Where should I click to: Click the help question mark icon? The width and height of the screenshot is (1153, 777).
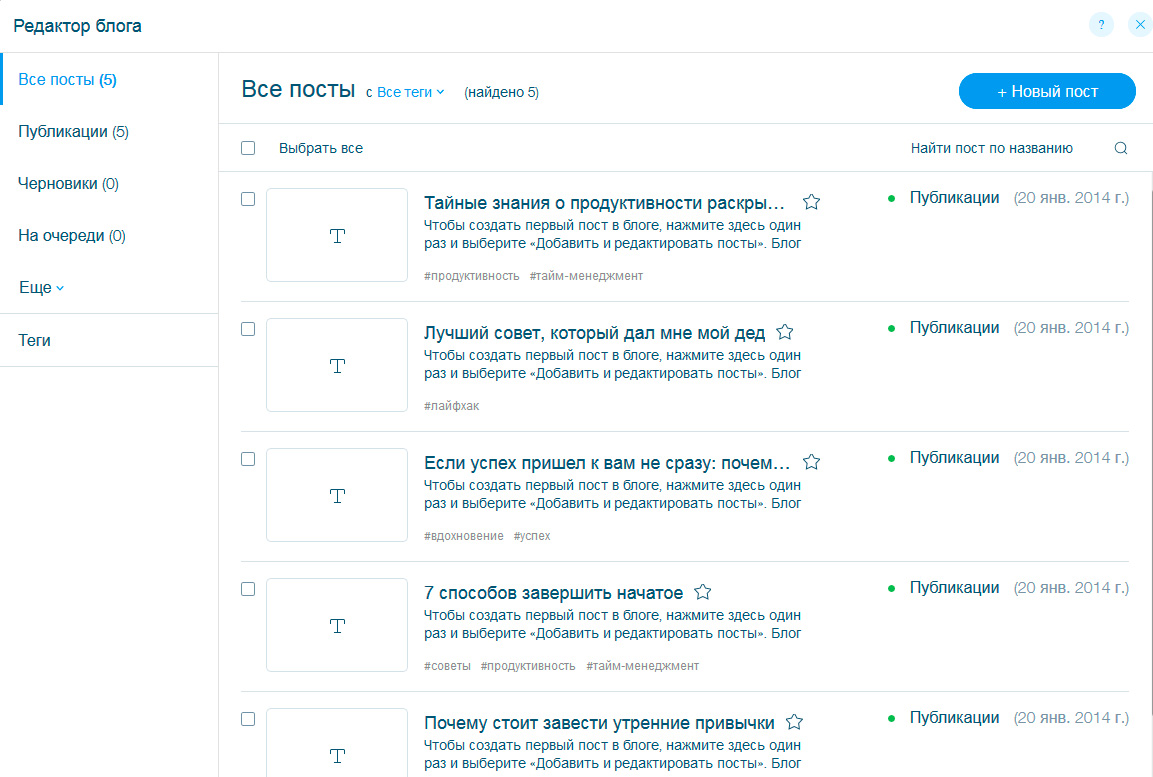(x=1101, y=26)
